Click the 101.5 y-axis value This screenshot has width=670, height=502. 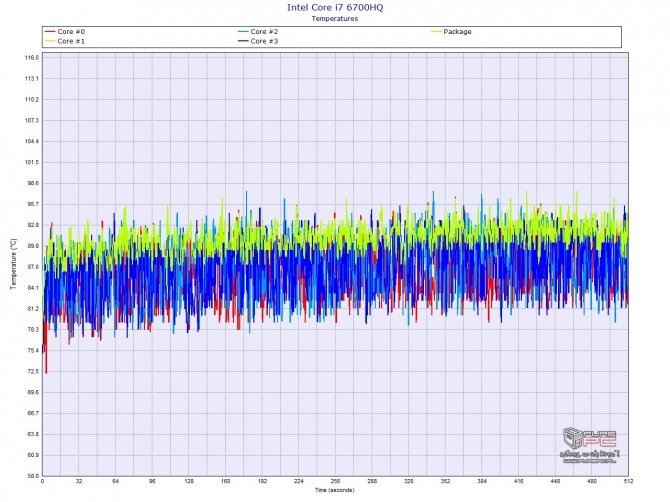[32, 162]
